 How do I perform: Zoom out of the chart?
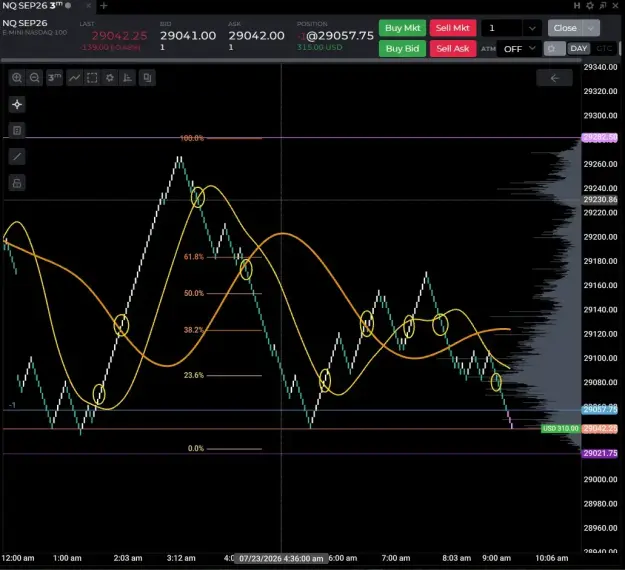tap(35, 78)
